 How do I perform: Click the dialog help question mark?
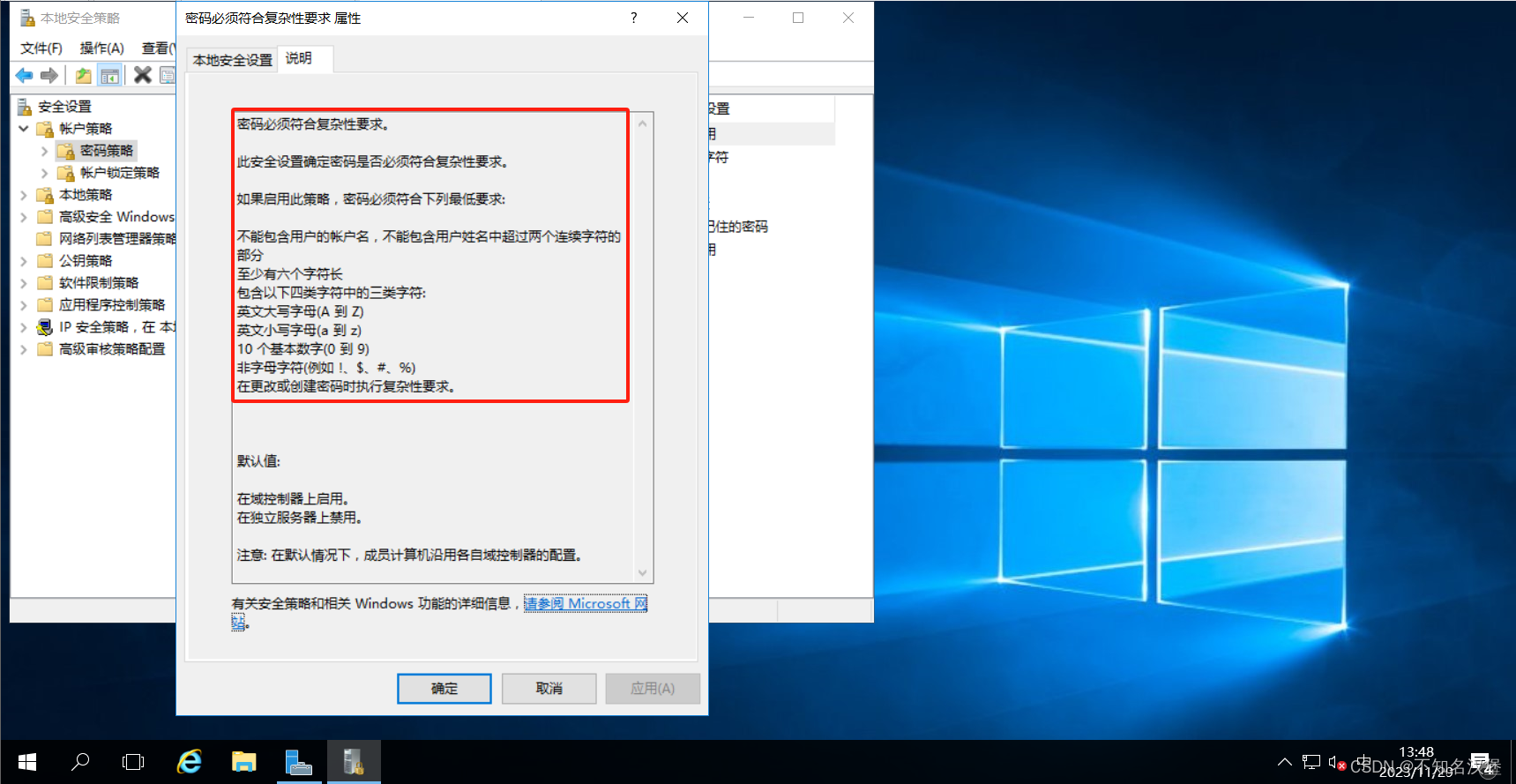pyautogui.click(x=633, y=18)
